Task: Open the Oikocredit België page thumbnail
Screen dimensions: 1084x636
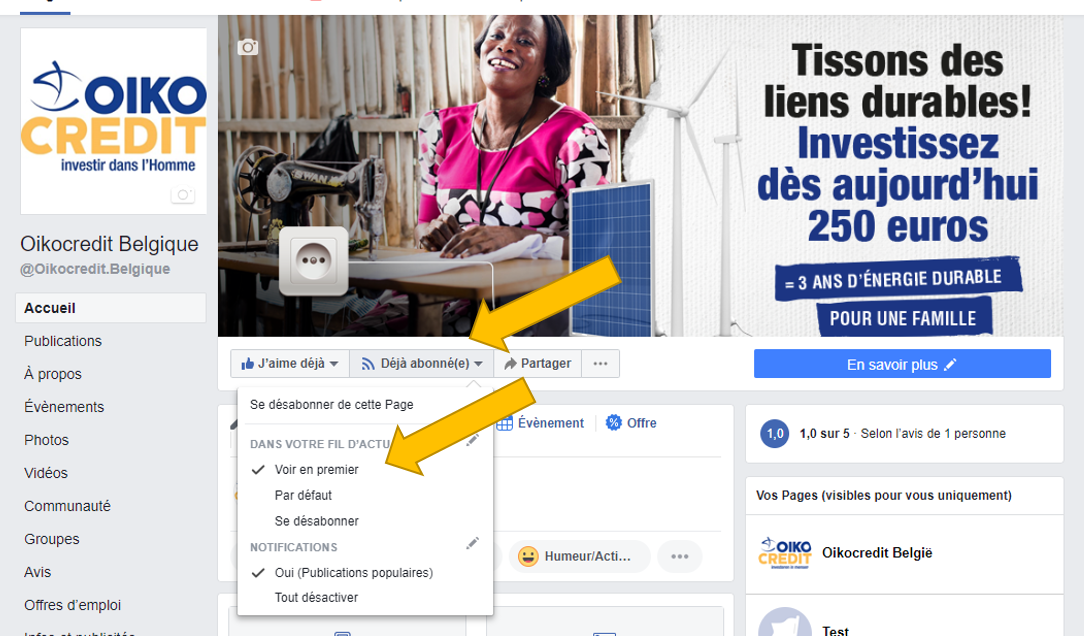Action: tap(785, 553)
